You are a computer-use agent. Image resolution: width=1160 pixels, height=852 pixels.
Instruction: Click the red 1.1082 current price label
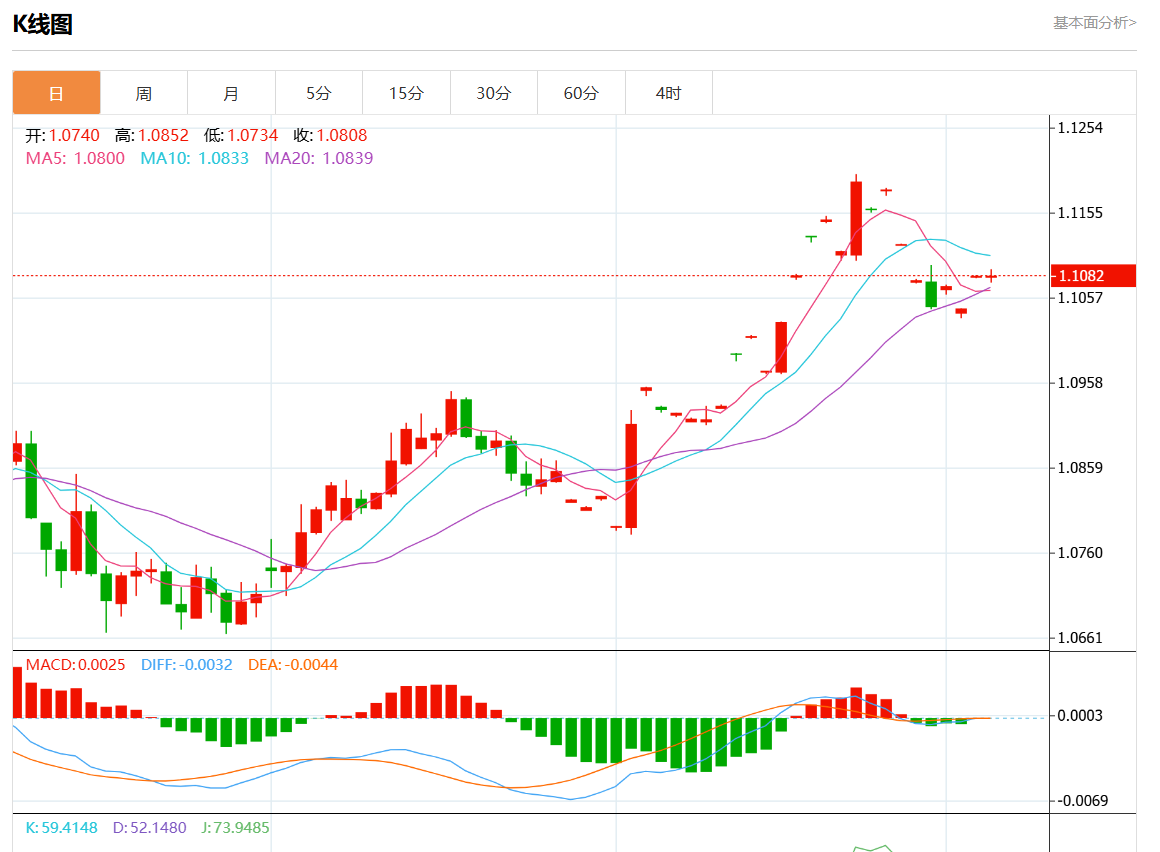(1093, 276)
